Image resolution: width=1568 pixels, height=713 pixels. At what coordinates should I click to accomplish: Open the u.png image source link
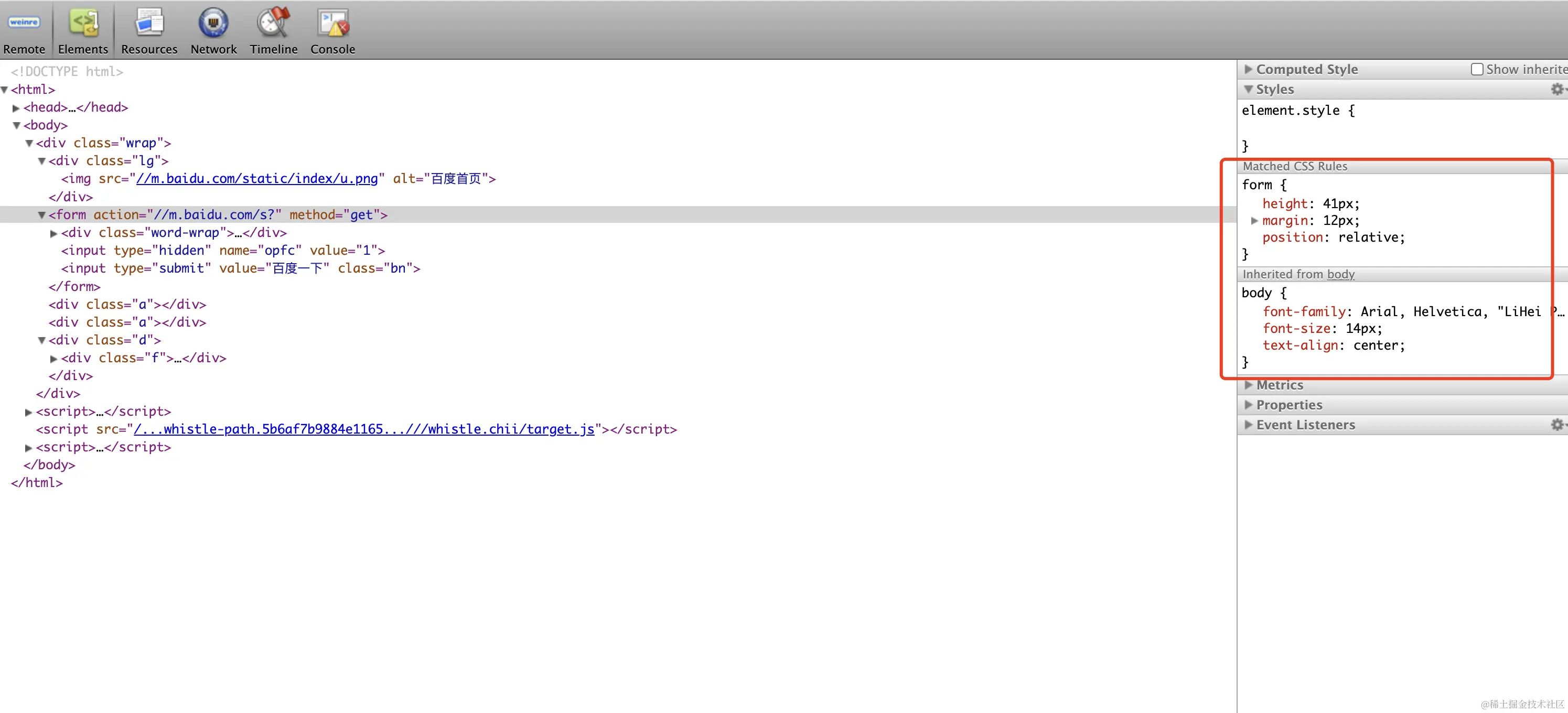256,179
